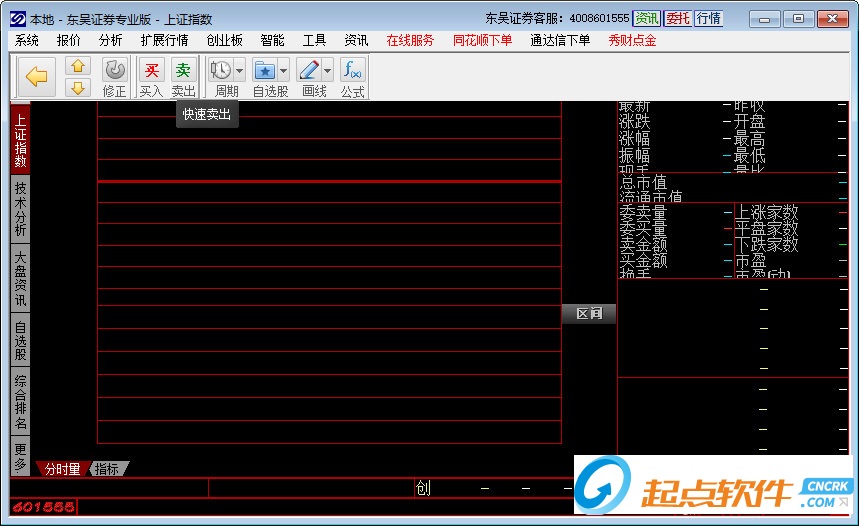Click the green 资讯 title bar button
859x526 pixels.
pos(646,19)
